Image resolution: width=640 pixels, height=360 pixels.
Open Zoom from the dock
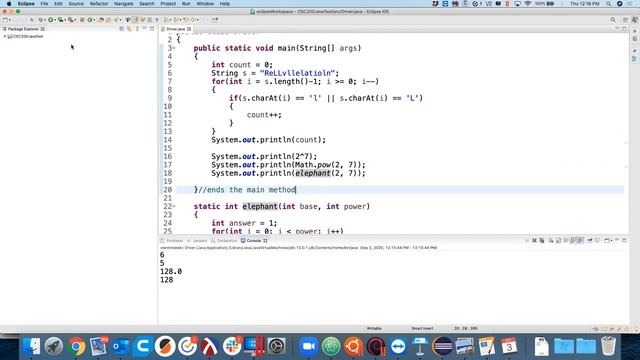309,347
